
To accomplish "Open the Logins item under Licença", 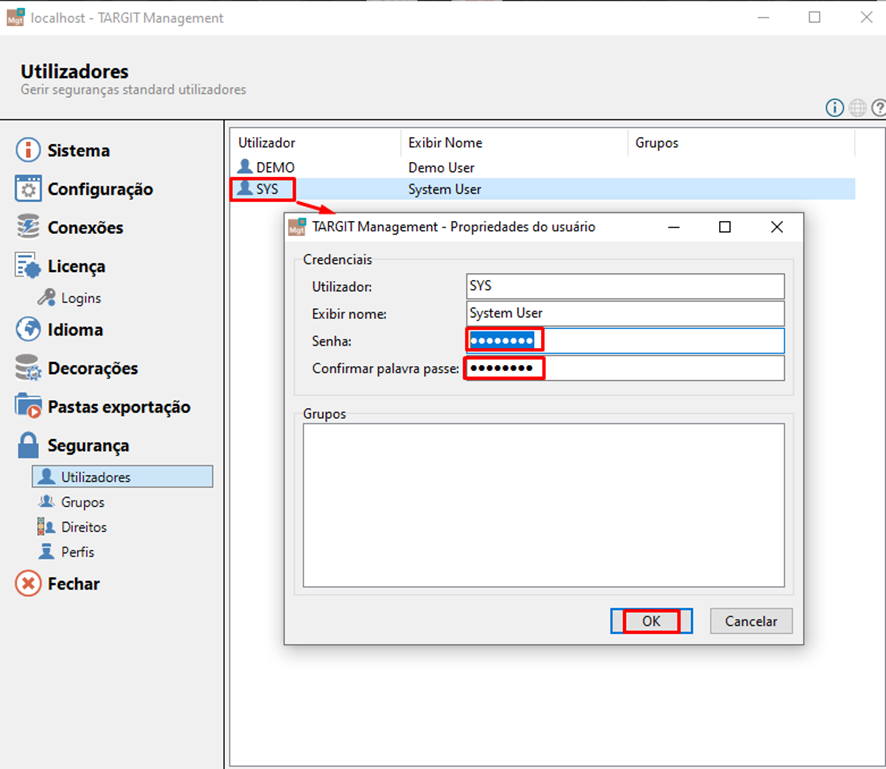I will pyautogui.click(x=81, y=298).
